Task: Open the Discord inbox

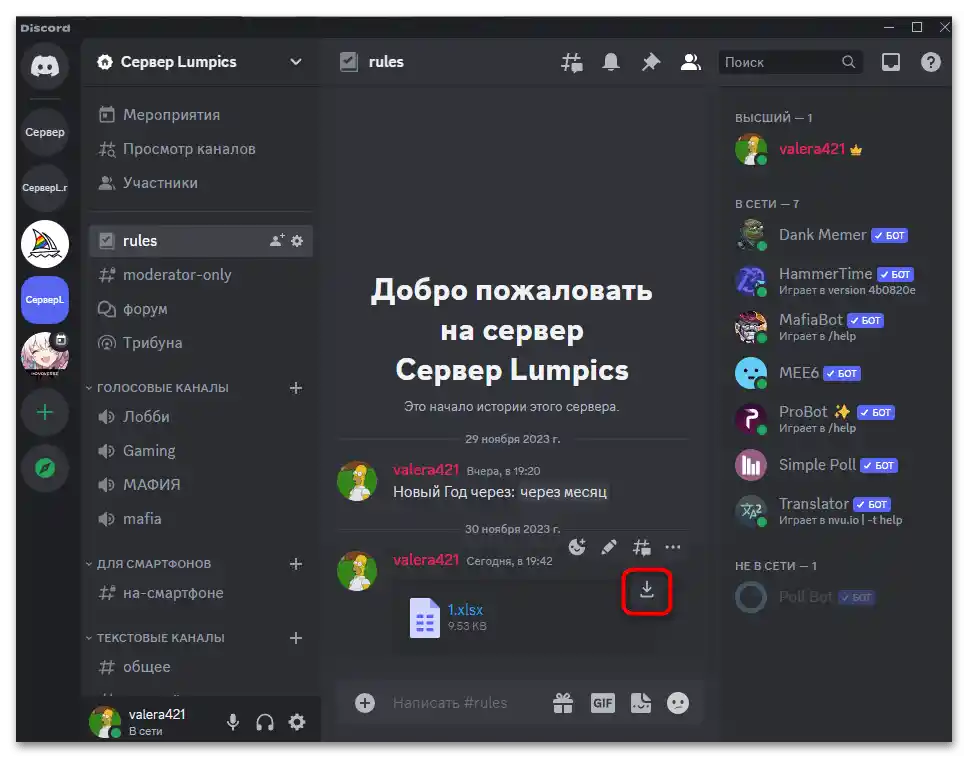Action: [x=890, y=61]
